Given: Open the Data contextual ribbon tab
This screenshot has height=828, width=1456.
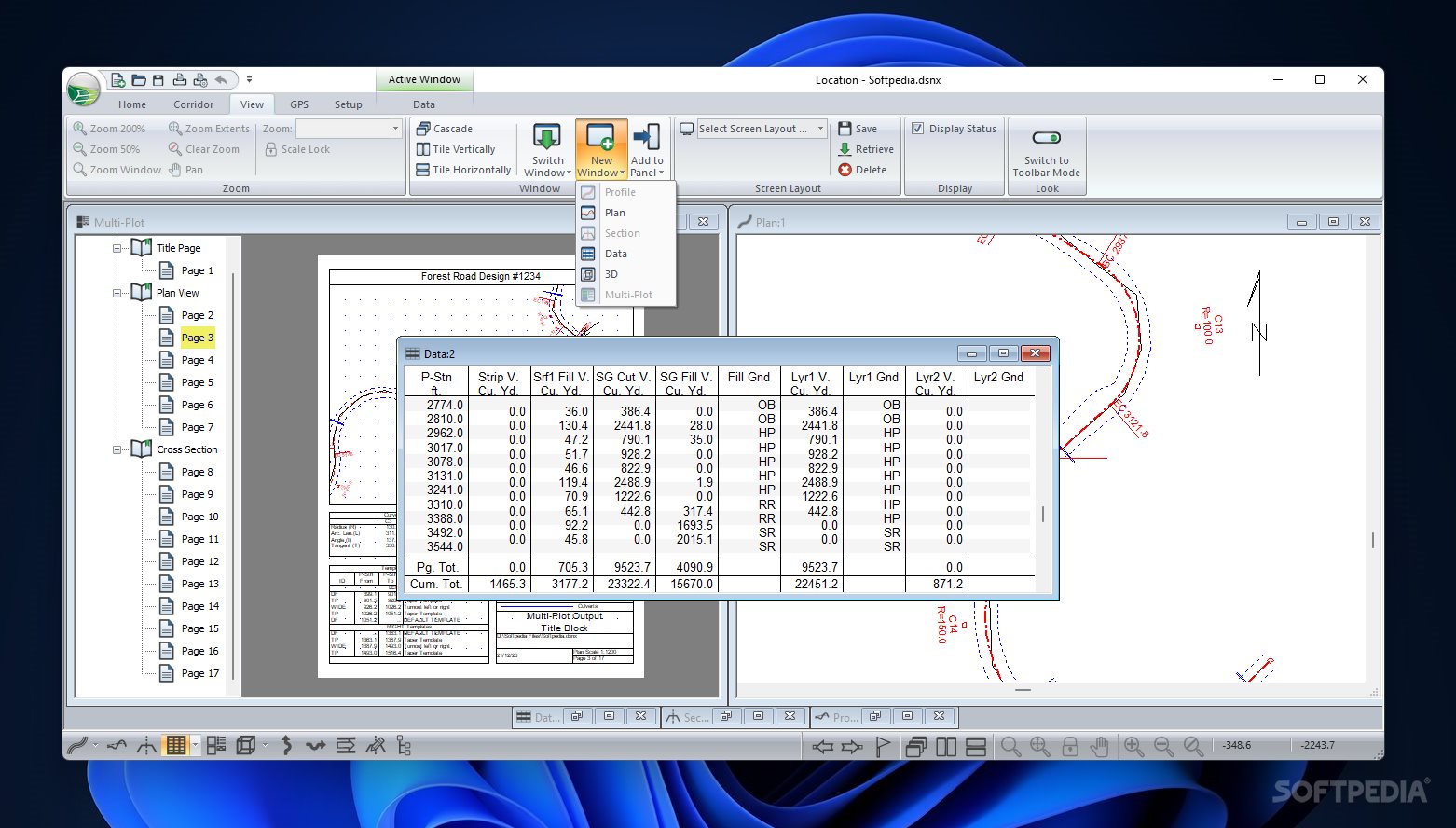Looking at the screenshot, I should (424, 104).
